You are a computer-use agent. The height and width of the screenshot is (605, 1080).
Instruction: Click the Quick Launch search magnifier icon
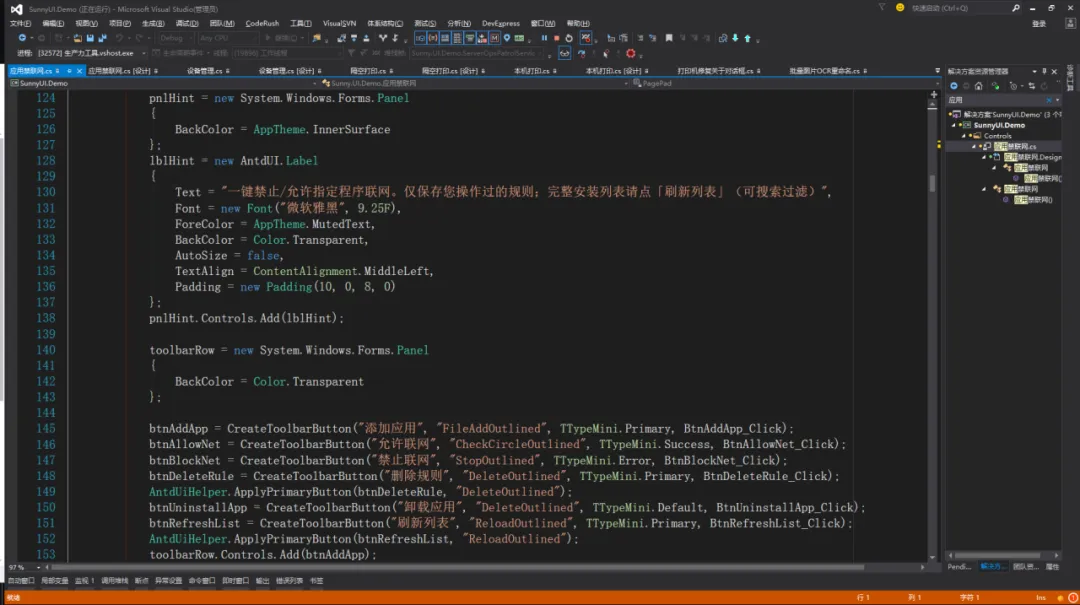pyautogui.click(x=1016, y=8)
